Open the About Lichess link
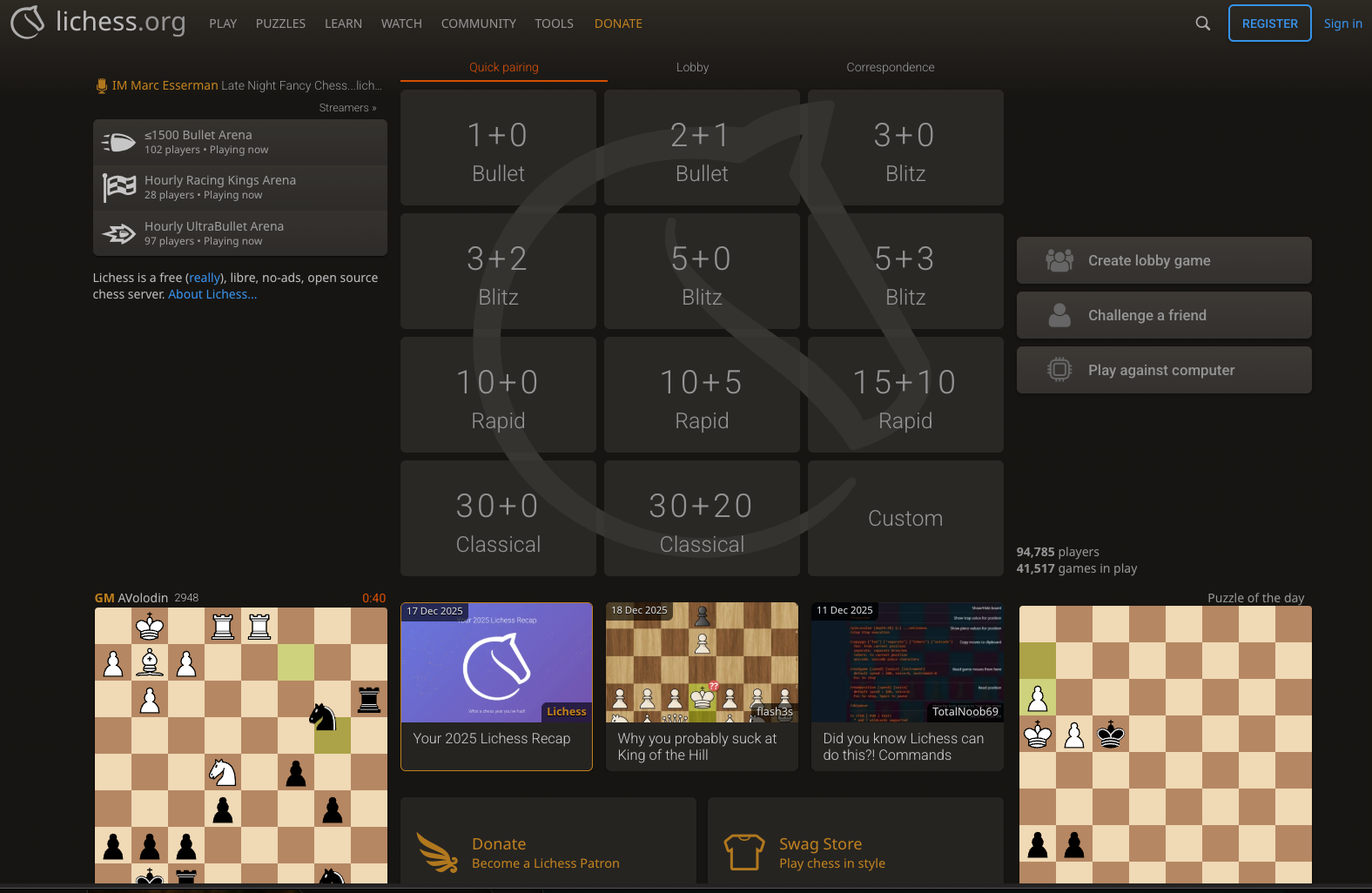The image size is (1372, 893). [212, 294]
